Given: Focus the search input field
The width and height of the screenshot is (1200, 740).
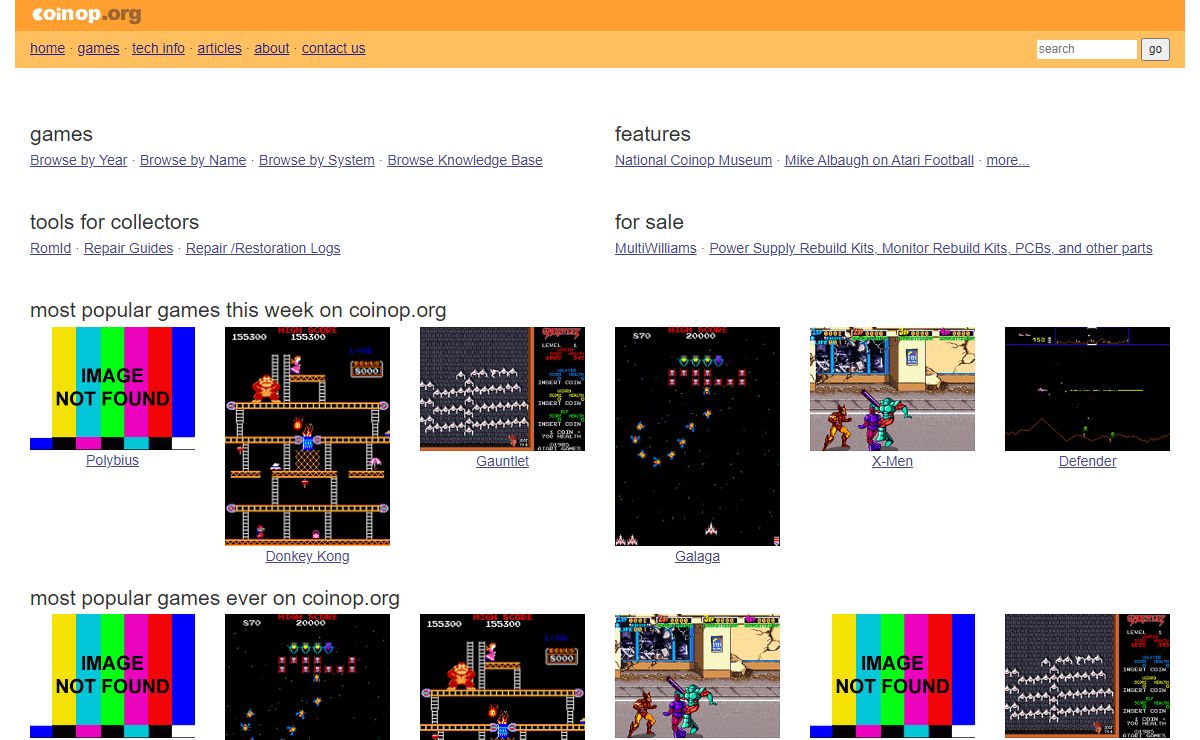Looking at the screenshot, I should pyautogui.click(x=1086, y=49).
